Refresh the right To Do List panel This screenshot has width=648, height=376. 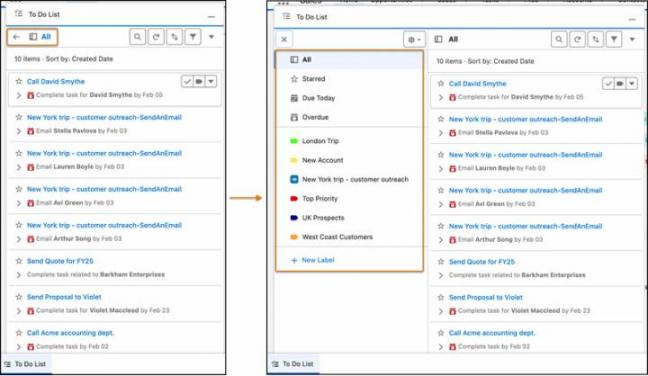577,39
